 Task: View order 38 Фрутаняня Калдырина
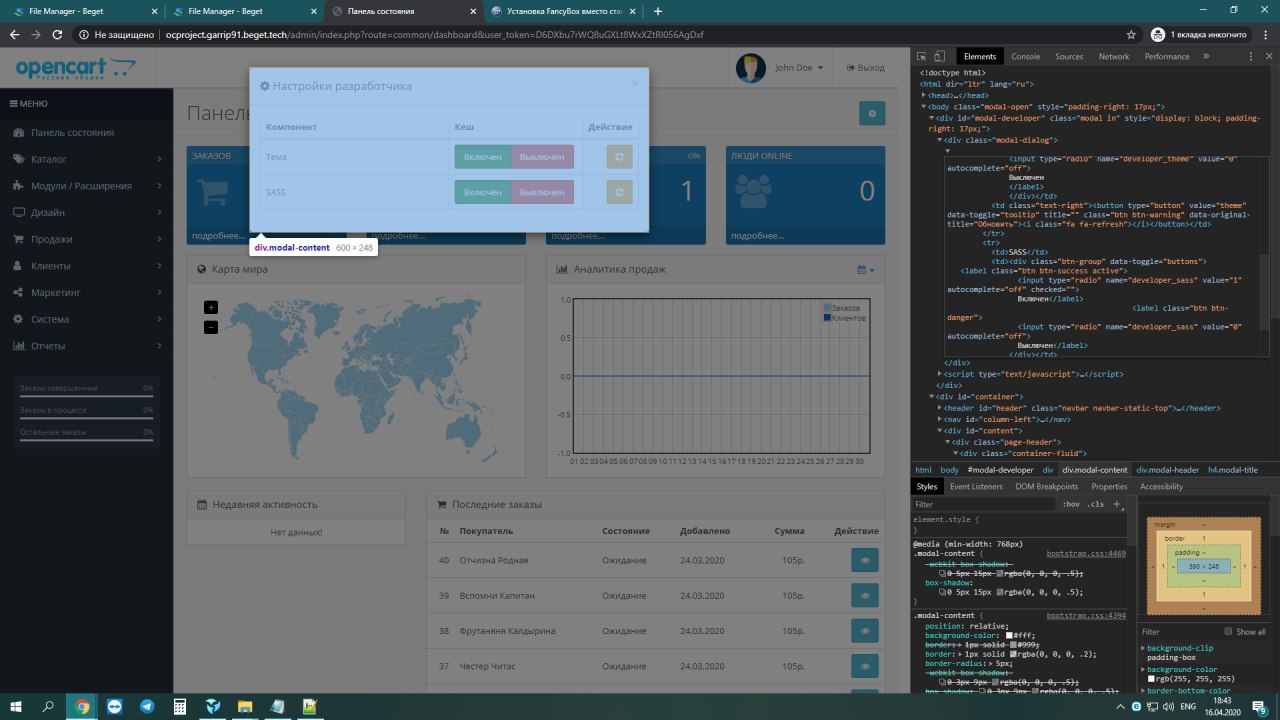click(x=865, y=631)
